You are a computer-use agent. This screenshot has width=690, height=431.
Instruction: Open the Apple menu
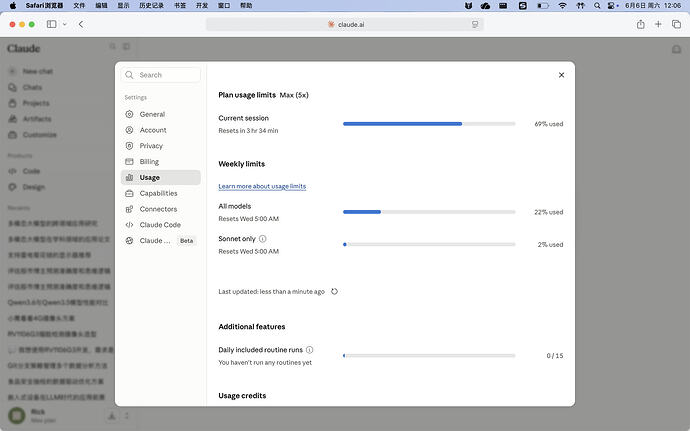[13, 5]
